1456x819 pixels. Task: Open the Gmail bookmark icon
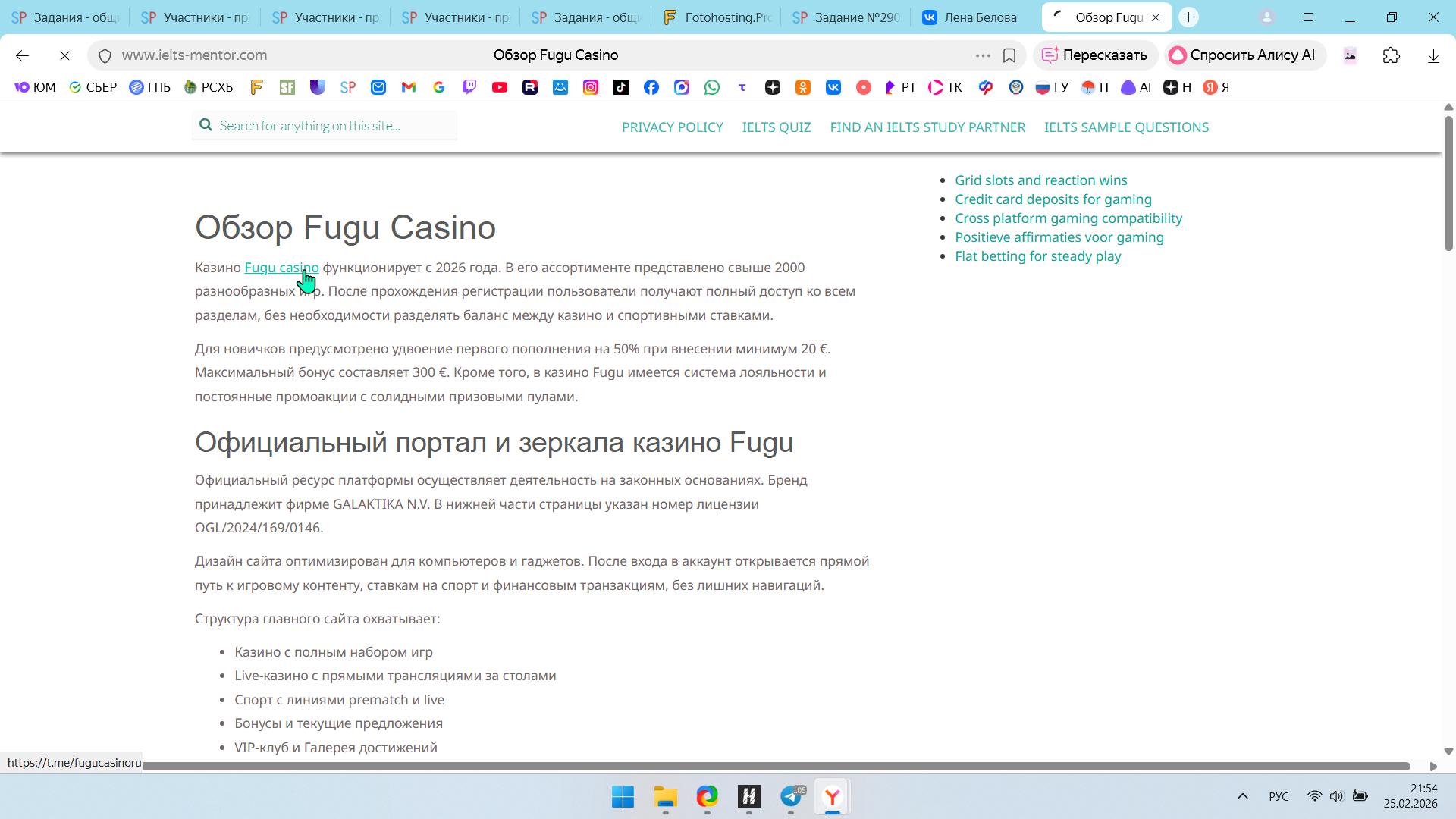tap(409, 87)
